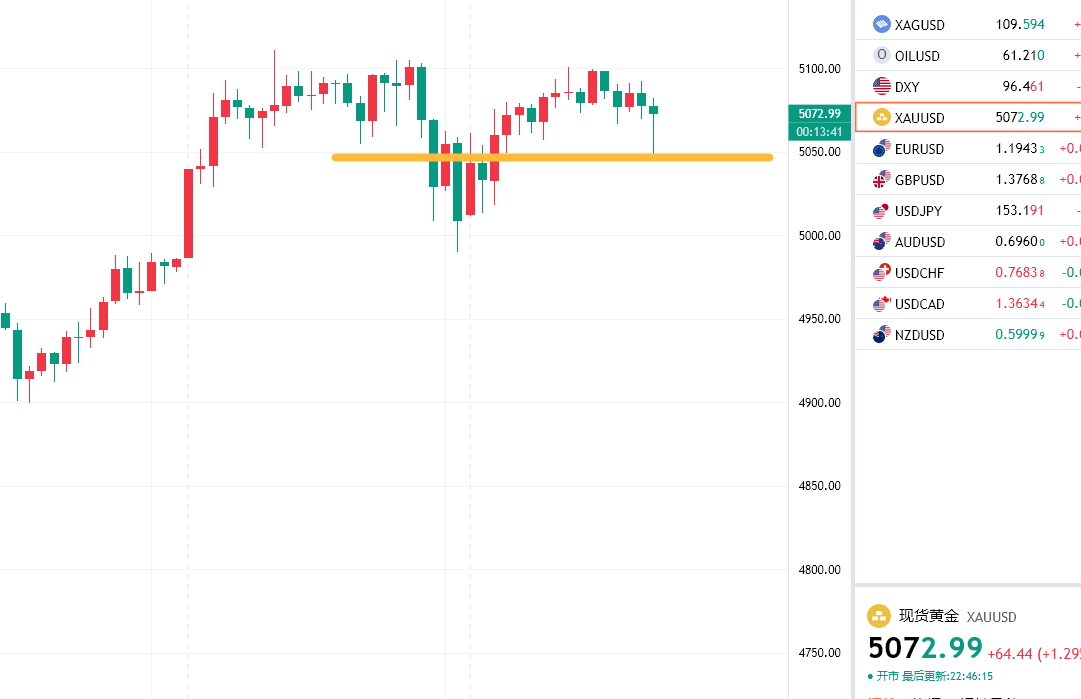1081x699 pixels.
Task: Click the OILUSD symbol icon
Action: coord(881,55)
